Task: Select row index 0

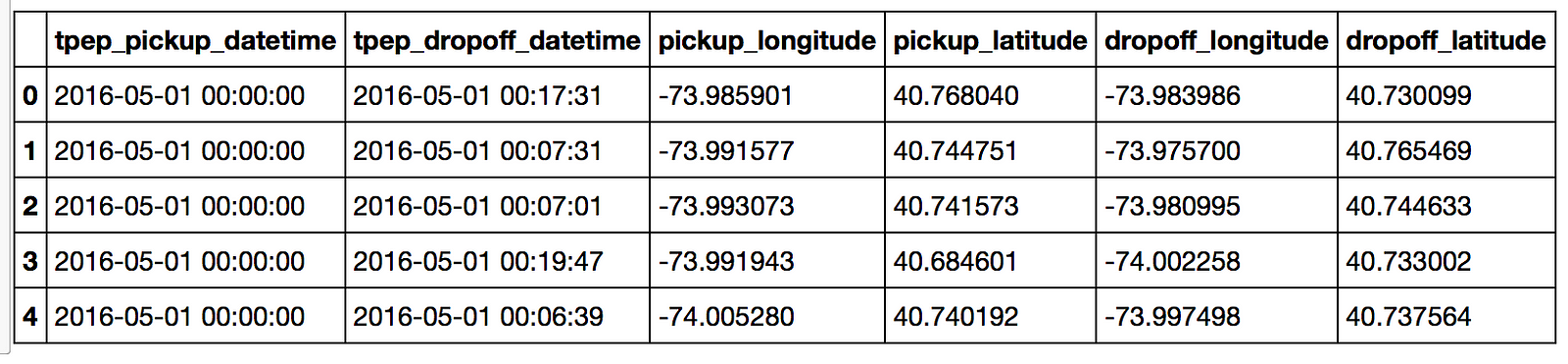Action: tap(30, 95)
